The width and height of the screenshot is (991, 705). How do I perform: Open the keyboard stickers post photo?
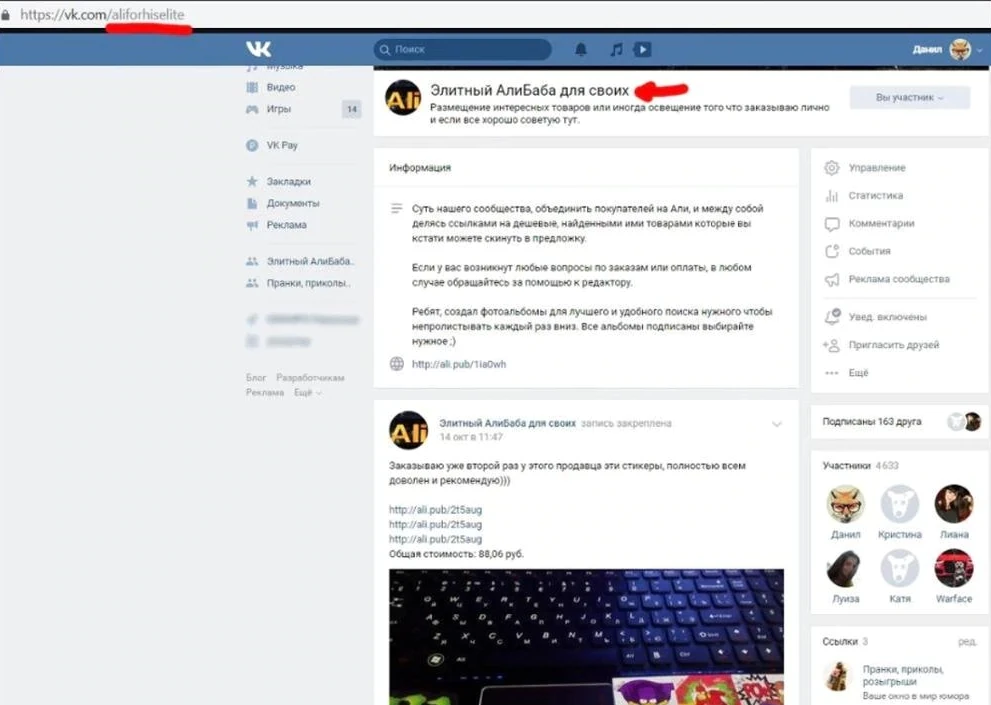(x=586, y=637)
